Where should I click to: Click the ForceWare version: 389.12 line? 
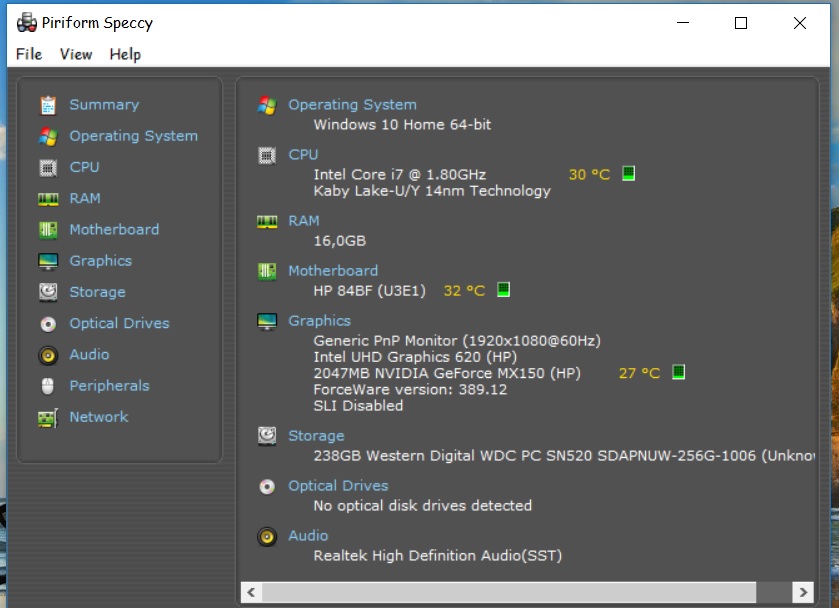(410, 390)
